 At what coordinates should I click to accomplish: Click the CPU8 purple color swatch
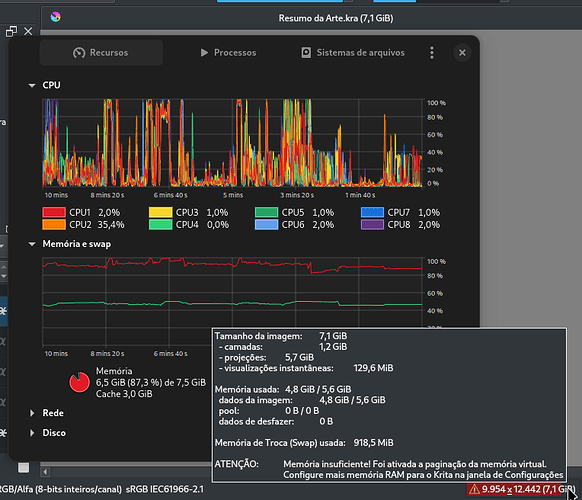[x=372, y=225]
